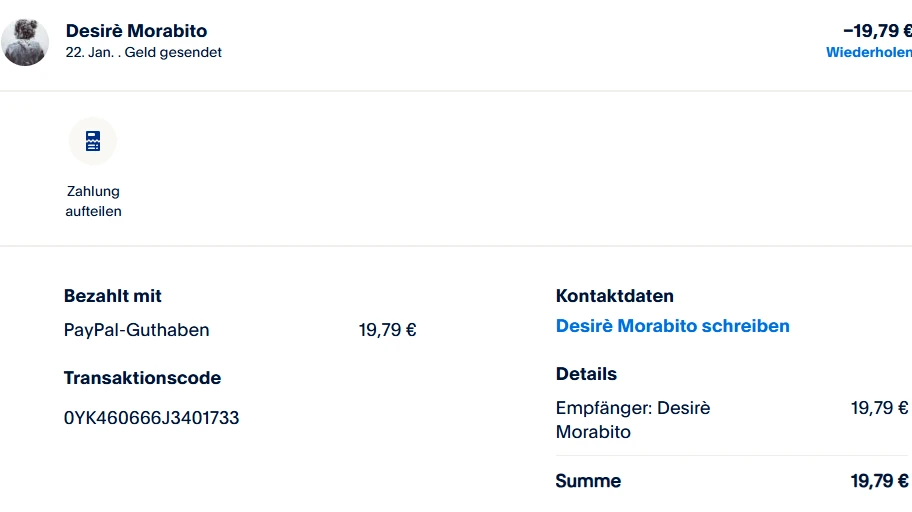Screen dimensions: 912x512
Task: Click Desirè Morabito's profile avatar
Action: (25, 43)
